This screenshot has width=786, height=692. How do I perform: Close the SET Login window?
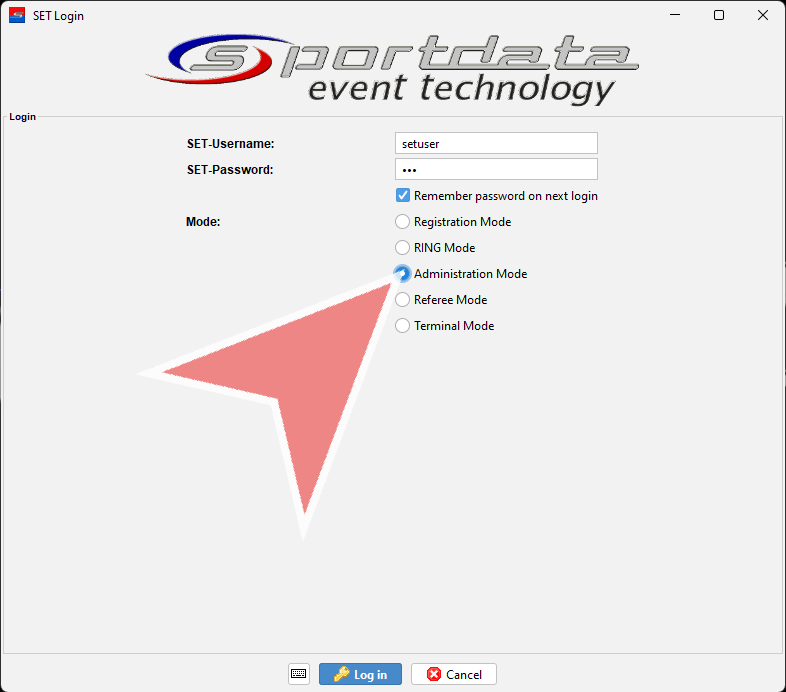pyautogui.click(x=763, y=15)
